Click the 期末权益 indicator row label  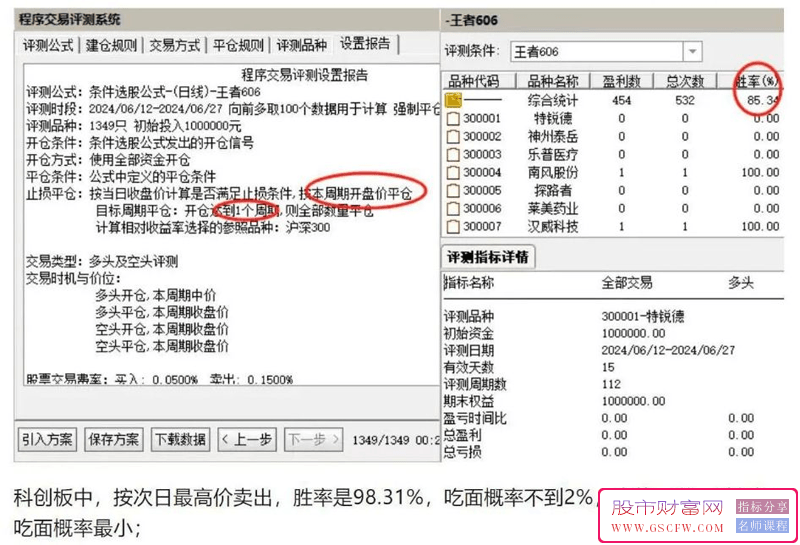pyautogui.click(x=468, y=401)
